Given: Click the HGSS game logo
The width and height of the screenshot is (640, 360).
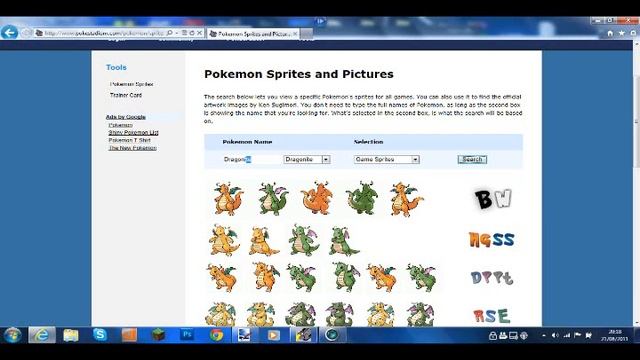Looking at the screenshot, I should [491, 239].
